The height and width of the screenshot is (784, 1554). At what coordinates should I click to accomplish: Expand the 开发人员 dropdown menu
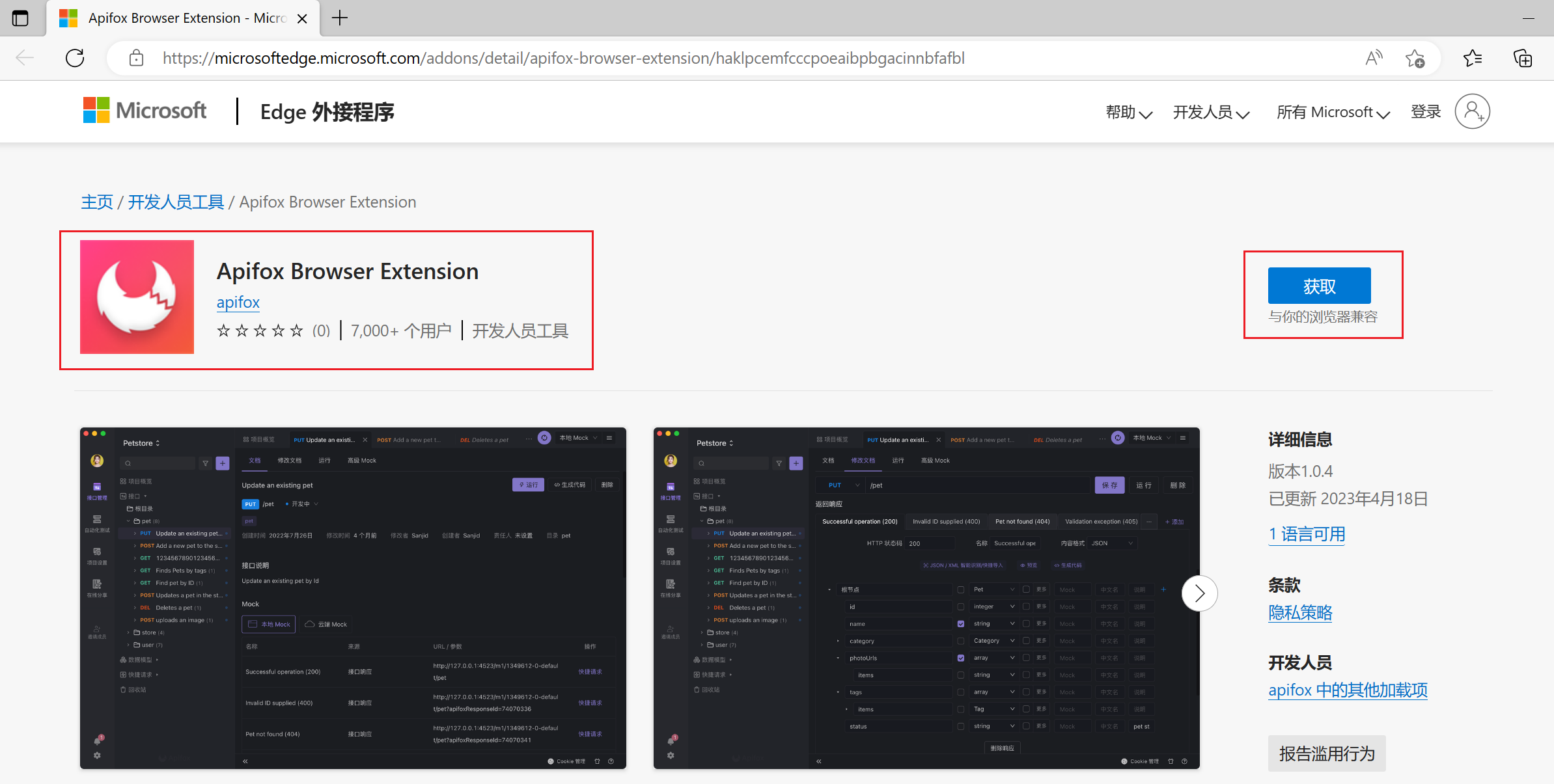coord(1210,113)
